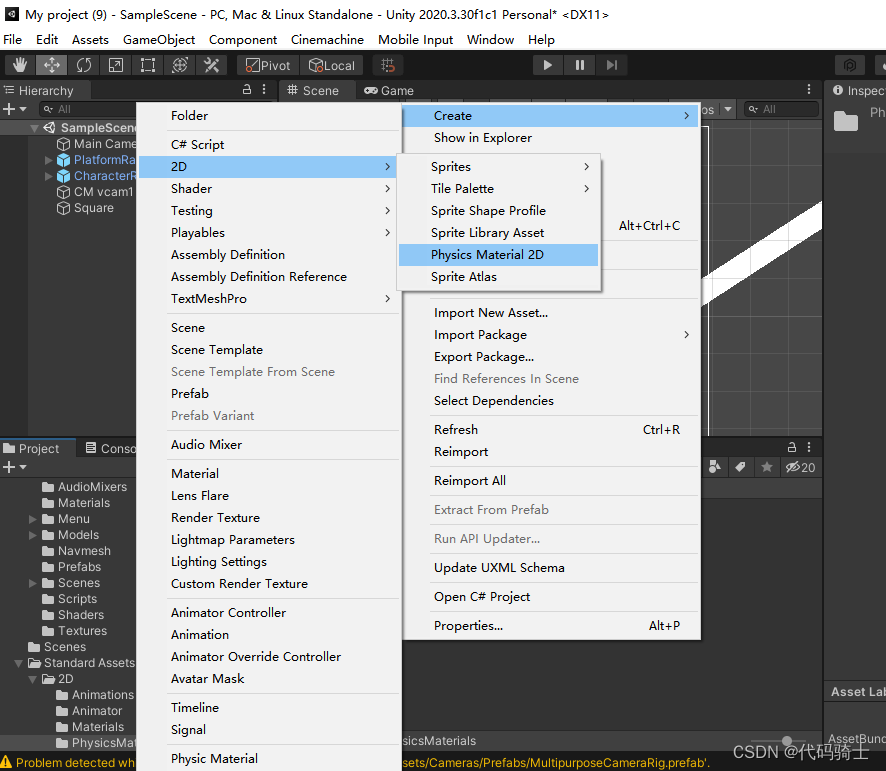This screenshot has width=886, height=771.
Task: Select C# Script in Create menu
Action: [268, 145]
